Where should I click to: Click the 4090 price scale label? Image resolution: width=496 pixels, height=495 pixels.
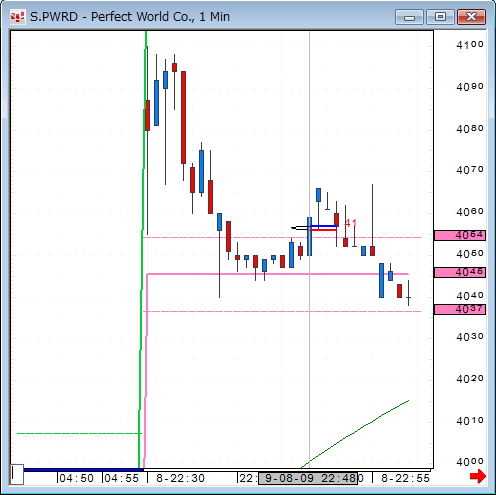point(470,87)
